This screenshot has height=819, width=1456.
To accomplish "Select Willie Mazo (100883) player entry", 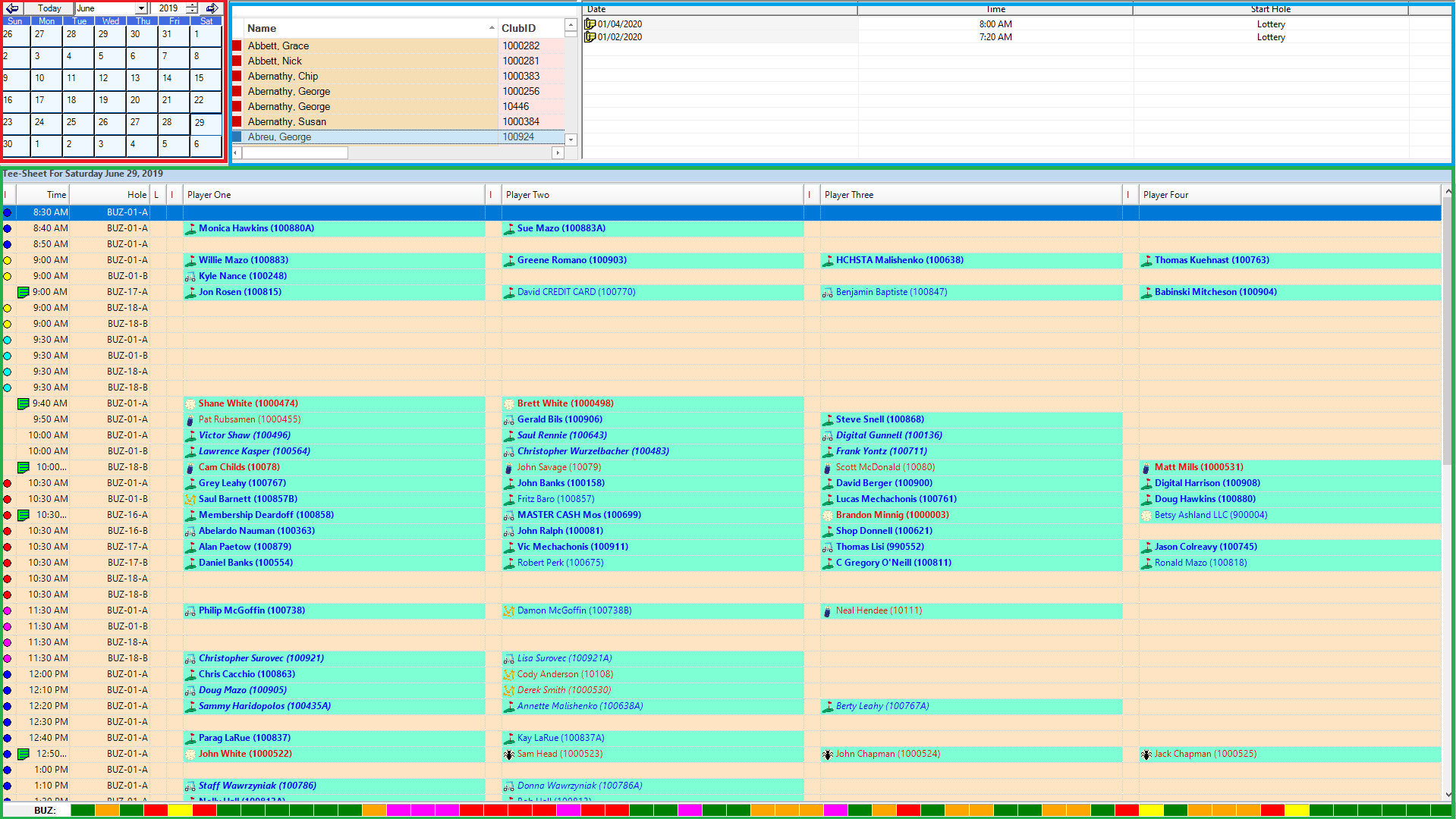I will (x=243, y=260).
